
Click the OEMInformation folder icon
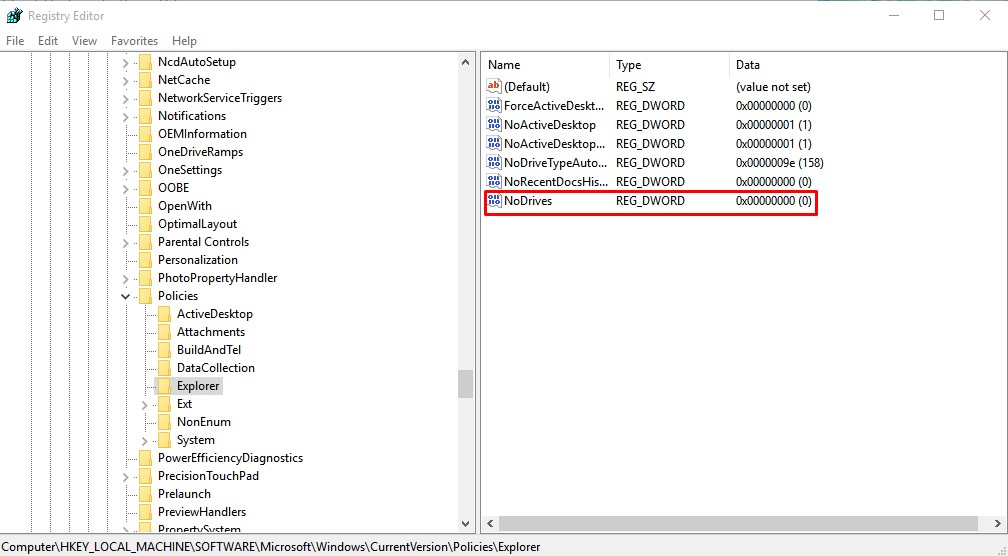tap(146, 134)
